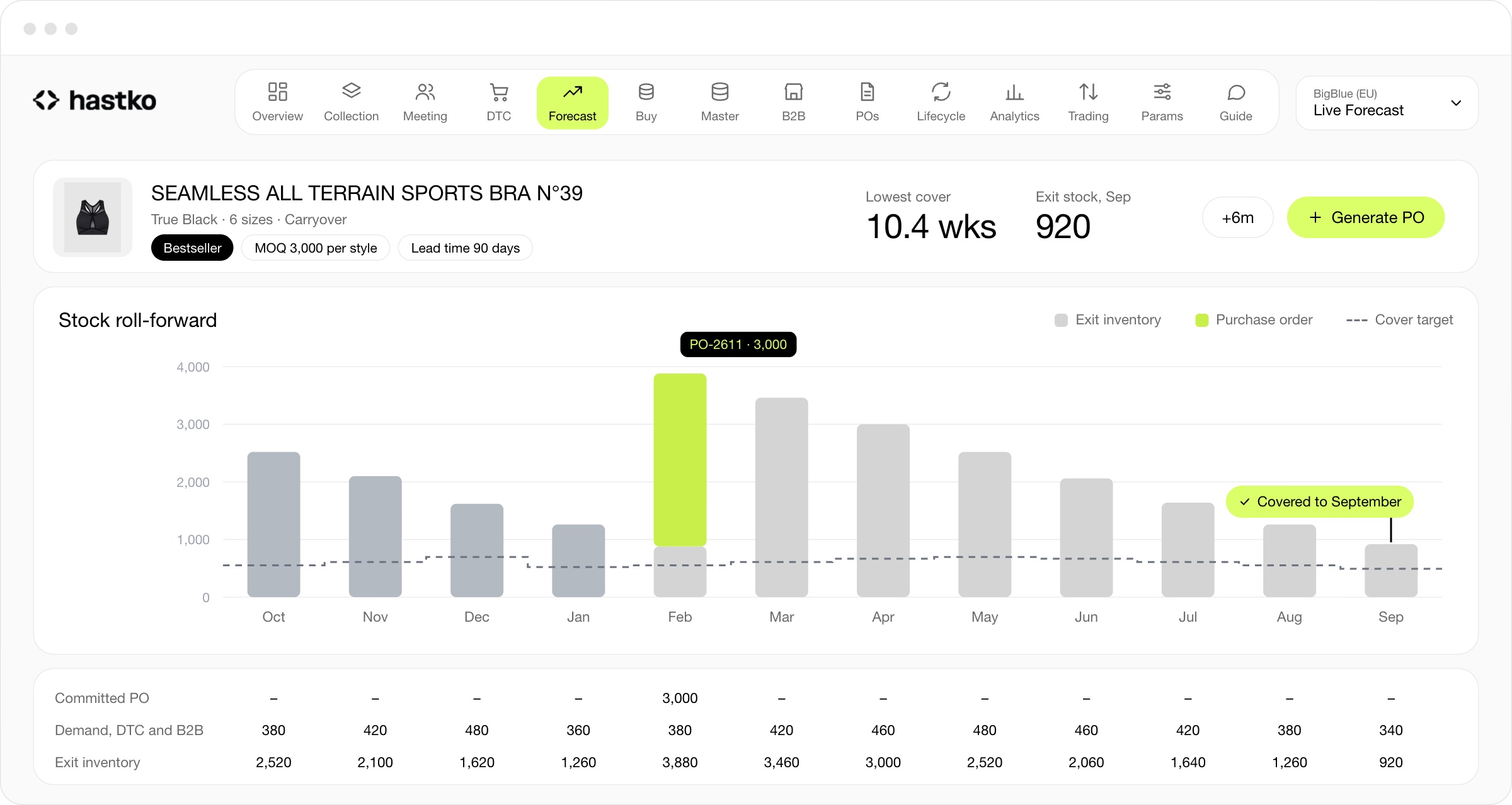The width and height of the screenshot is (1512, 805).
Task: Click the sports bra product thumbnail
Action: pyautogui.click(x=93, y=217)
